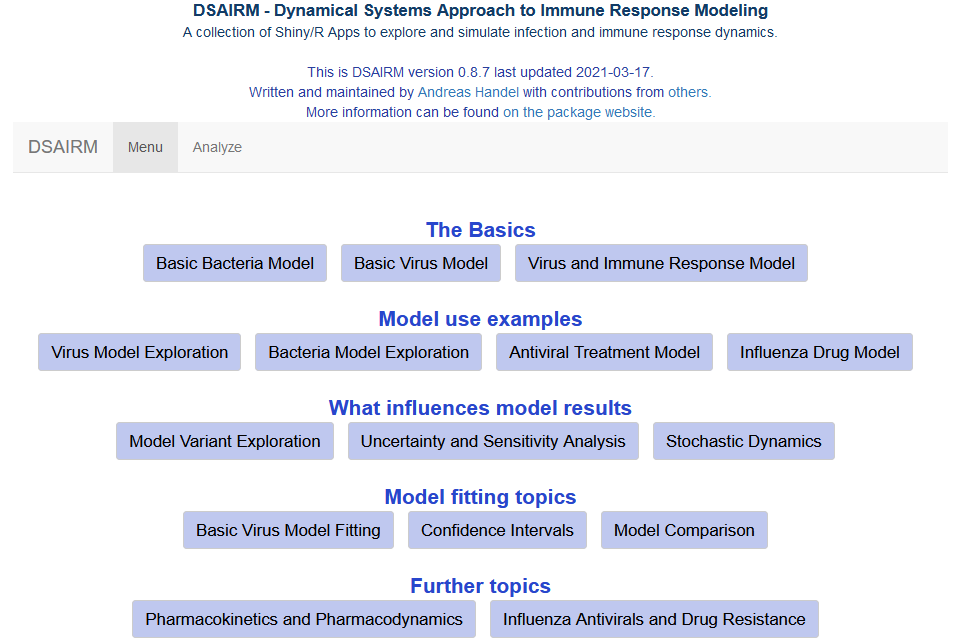Open the Influenza Drug Model
The image size is (955, 642).
(x=820, y=352)
